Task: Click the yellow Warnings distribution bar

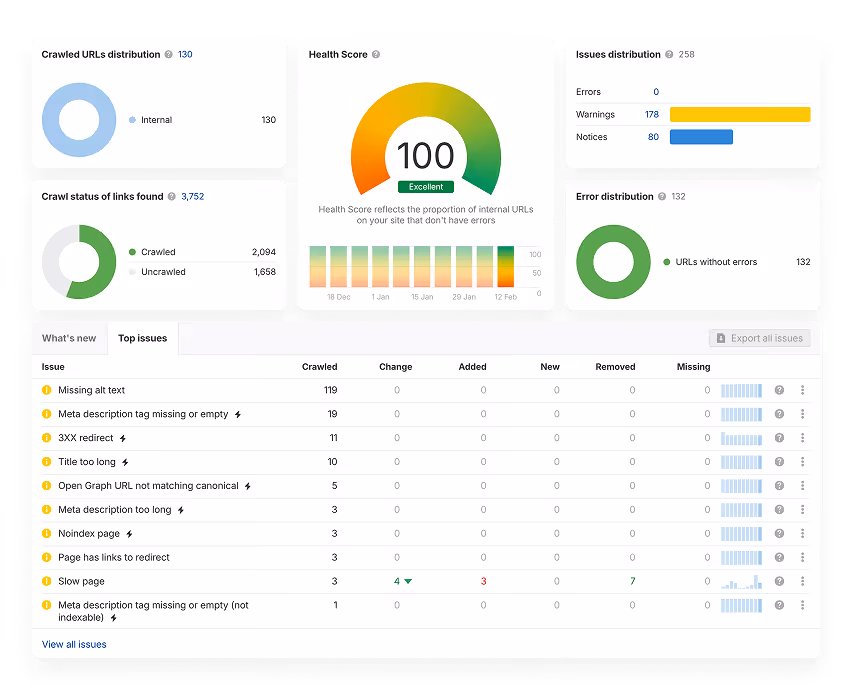Action: click(x=740, y=114)
